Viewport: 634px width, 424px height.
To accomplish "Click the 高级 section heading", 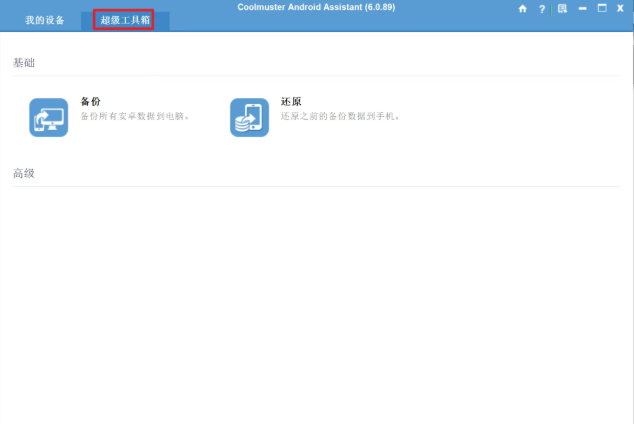I will point(24,173).
